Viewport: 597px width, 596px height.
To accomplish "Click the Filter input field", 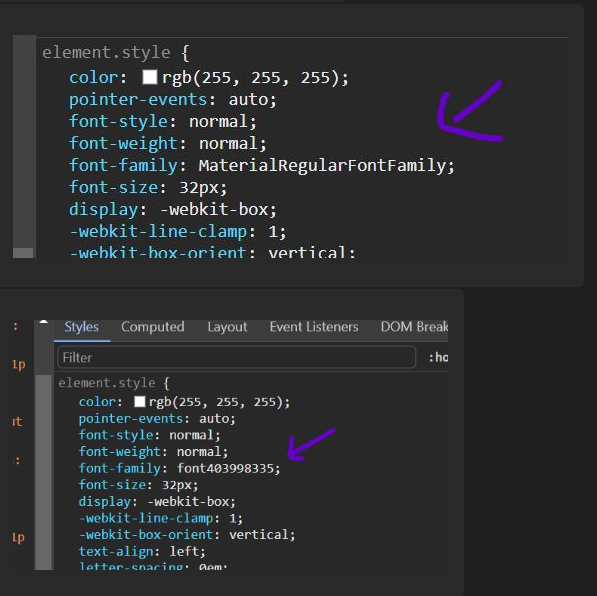I will click(x=236, y=357).
